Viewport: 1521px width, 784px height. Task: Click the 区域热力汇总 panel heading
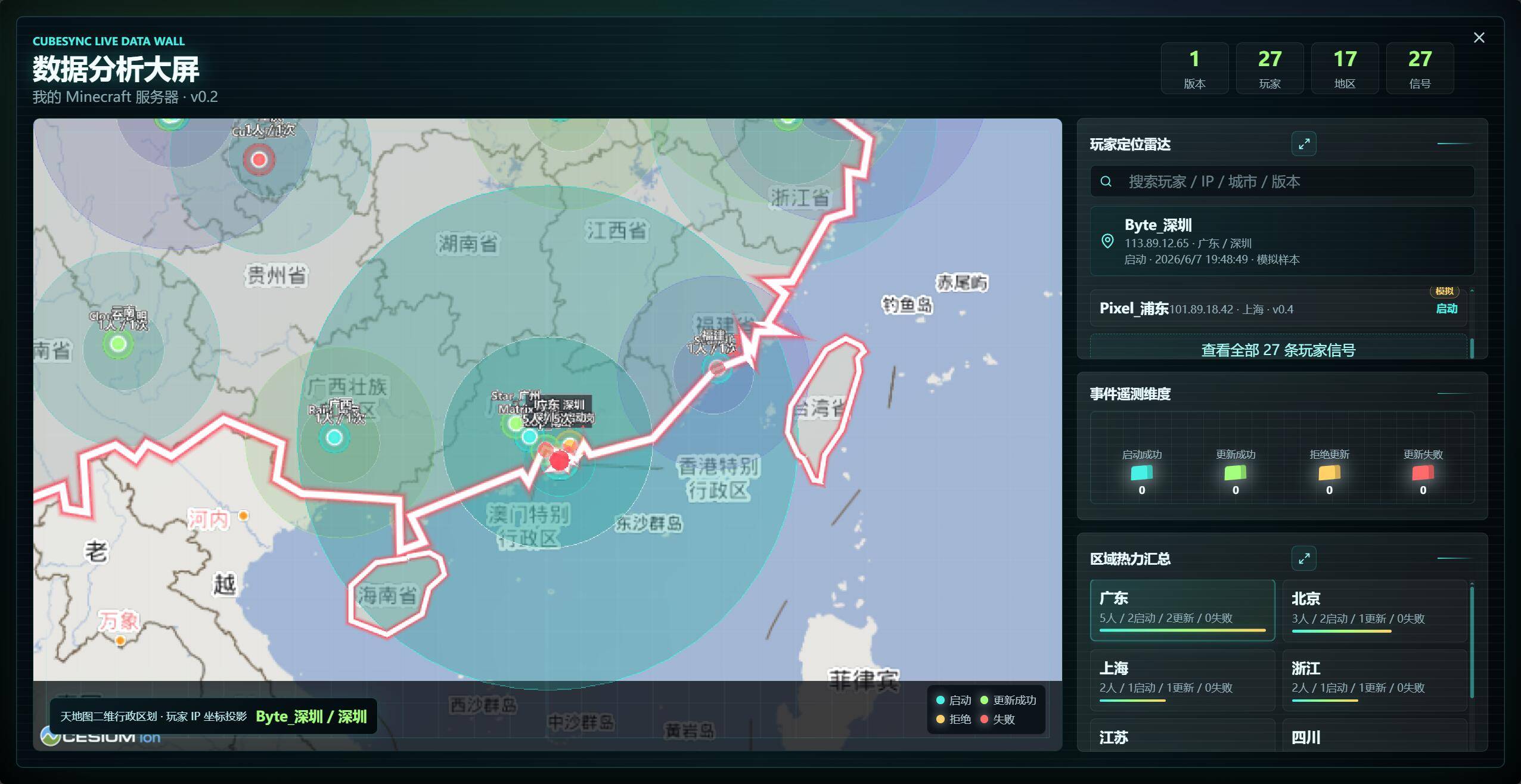click(x=1130, y=559)
